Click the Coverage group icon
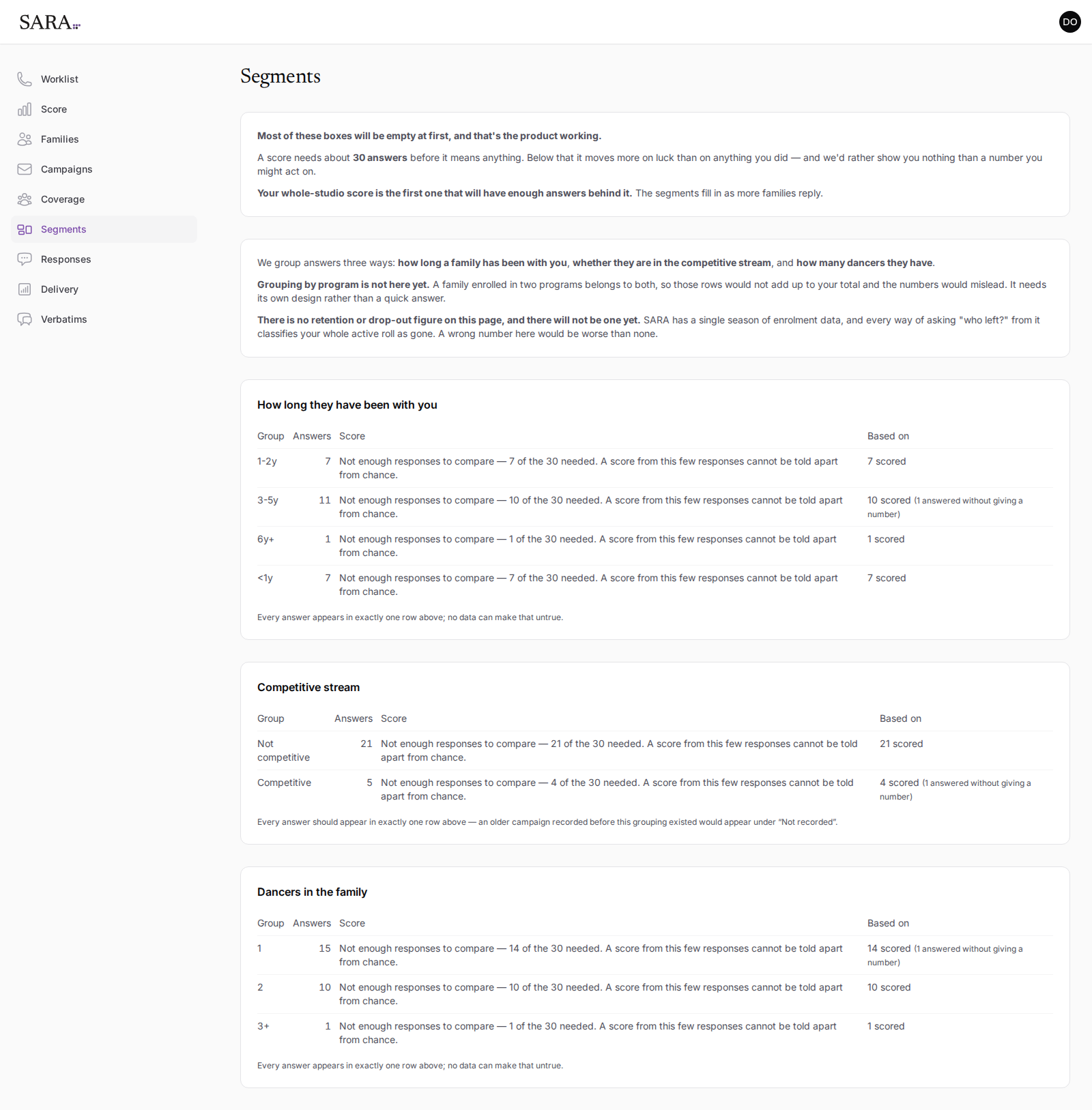Viewport: 1092px width, 1110px height. 25,199
